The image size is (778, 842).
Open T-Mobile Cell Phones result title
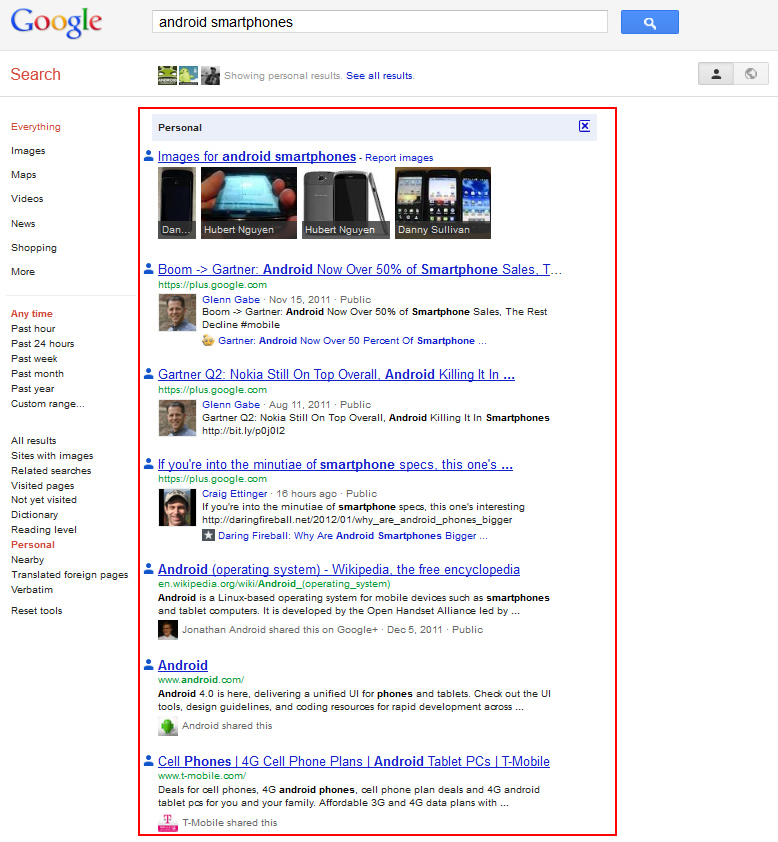click(x=354, y=761)
